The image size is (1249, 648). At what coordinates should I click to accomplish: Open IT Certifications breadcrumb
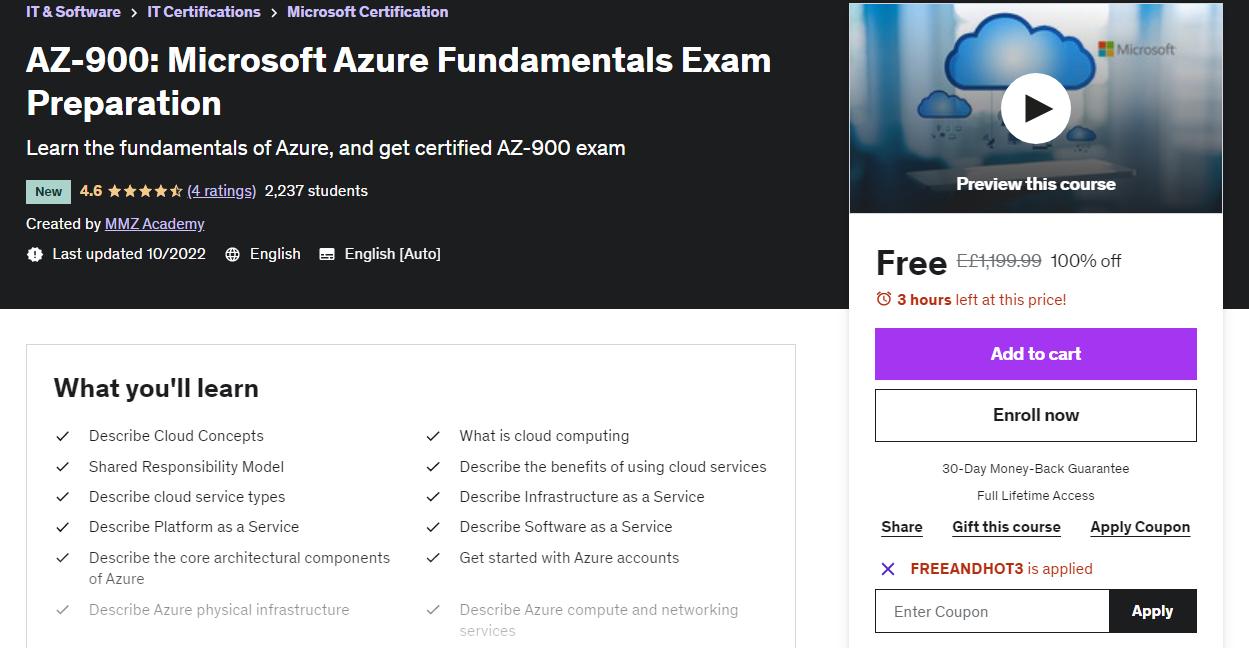pos(204,12)
